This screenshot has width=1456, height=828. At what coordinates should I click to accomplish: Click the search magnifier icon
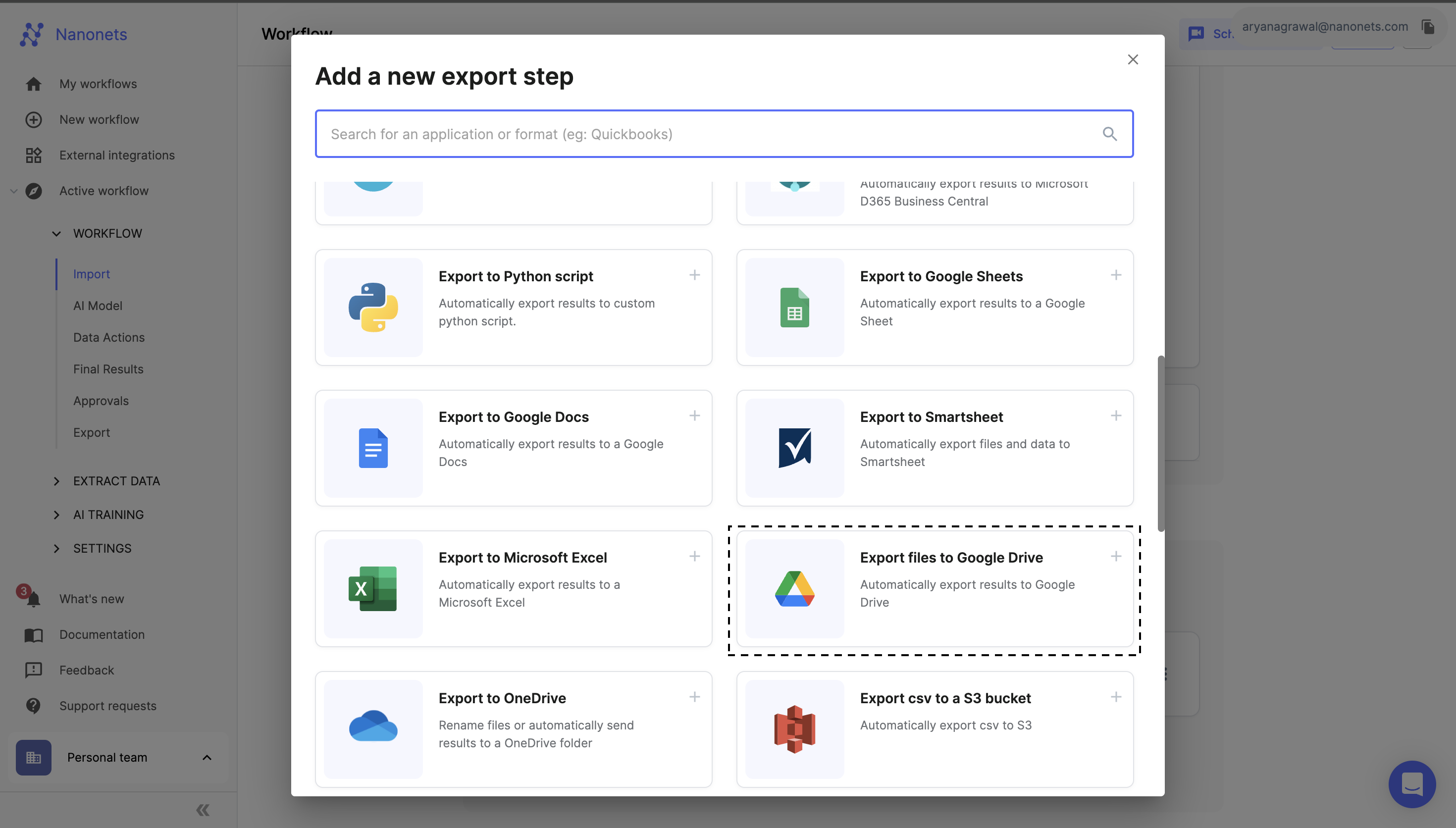[1110, 134]
